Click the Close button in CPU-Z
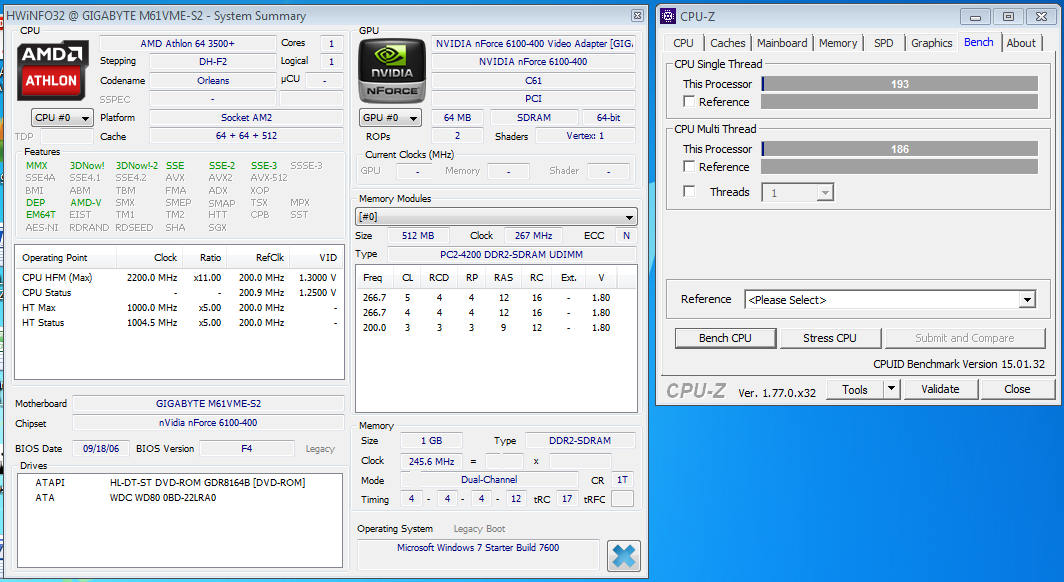The image size is (1064, 582). tap(1017, 389)
